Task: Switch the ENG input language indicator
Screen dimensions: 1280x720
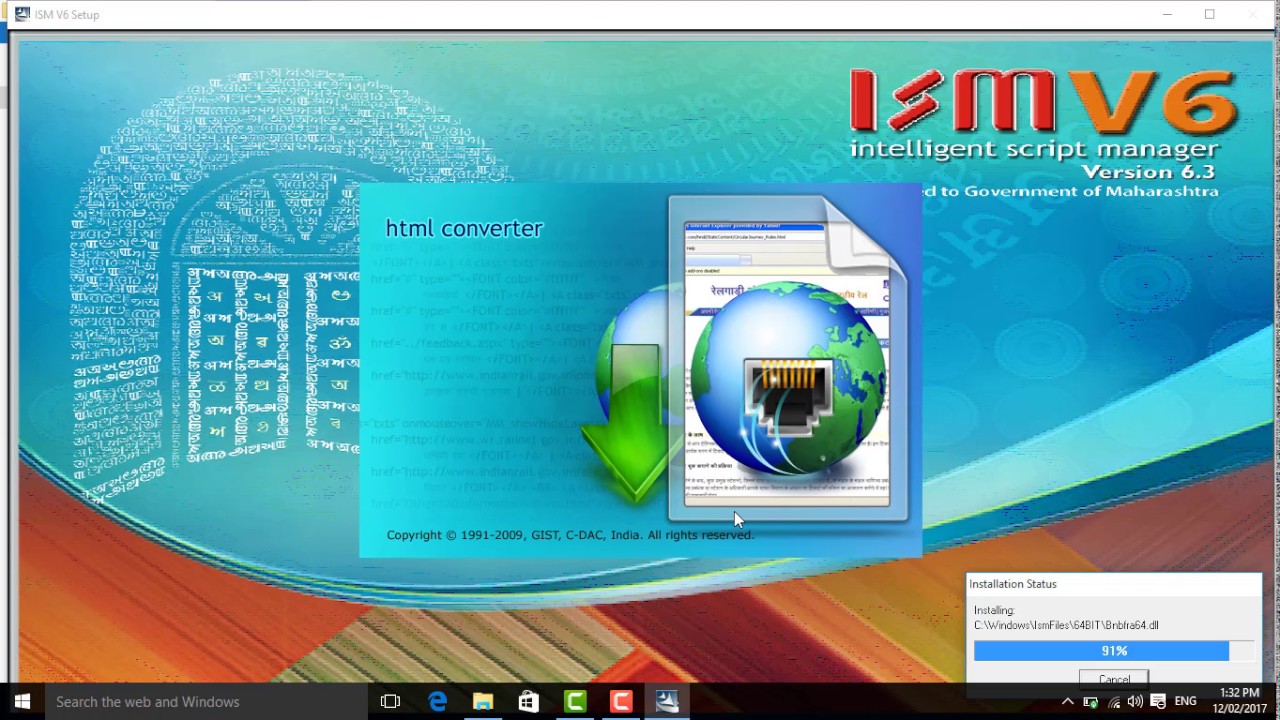Action: pyautogui.click(x=1185, y=702)
